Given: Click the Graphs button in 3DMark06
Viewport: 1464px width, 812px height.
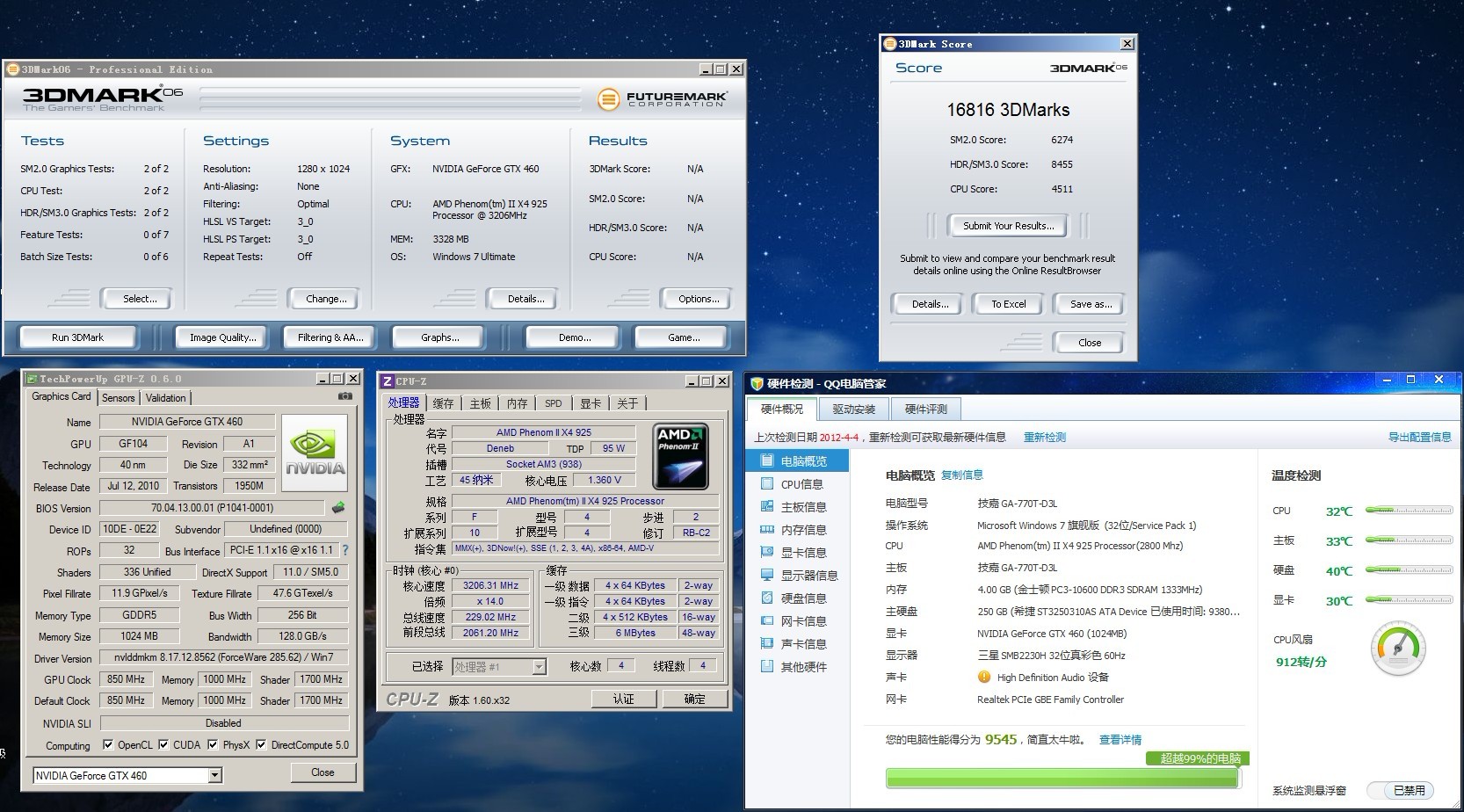Looking at the screenshot, I should point(439,337).
